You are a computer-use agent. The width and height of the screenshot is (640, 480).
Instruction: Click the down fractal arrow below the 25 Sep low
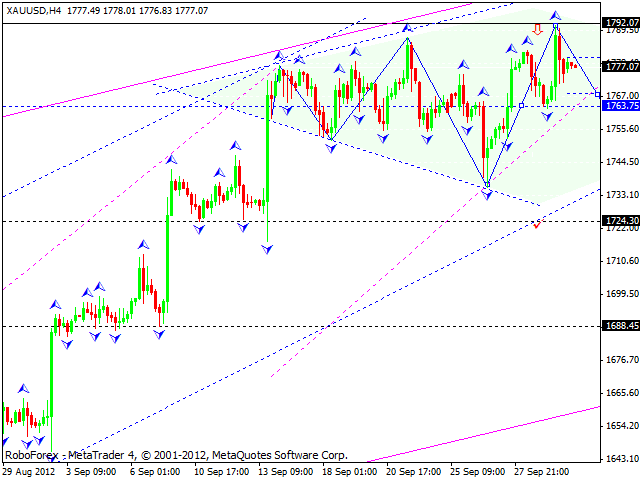click(x=487, y=194)
